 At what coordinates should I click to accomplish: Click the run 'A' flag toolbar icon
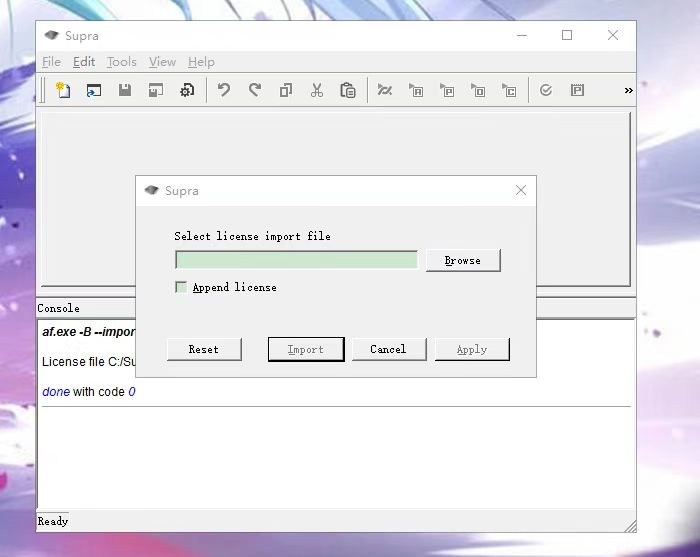416,90
